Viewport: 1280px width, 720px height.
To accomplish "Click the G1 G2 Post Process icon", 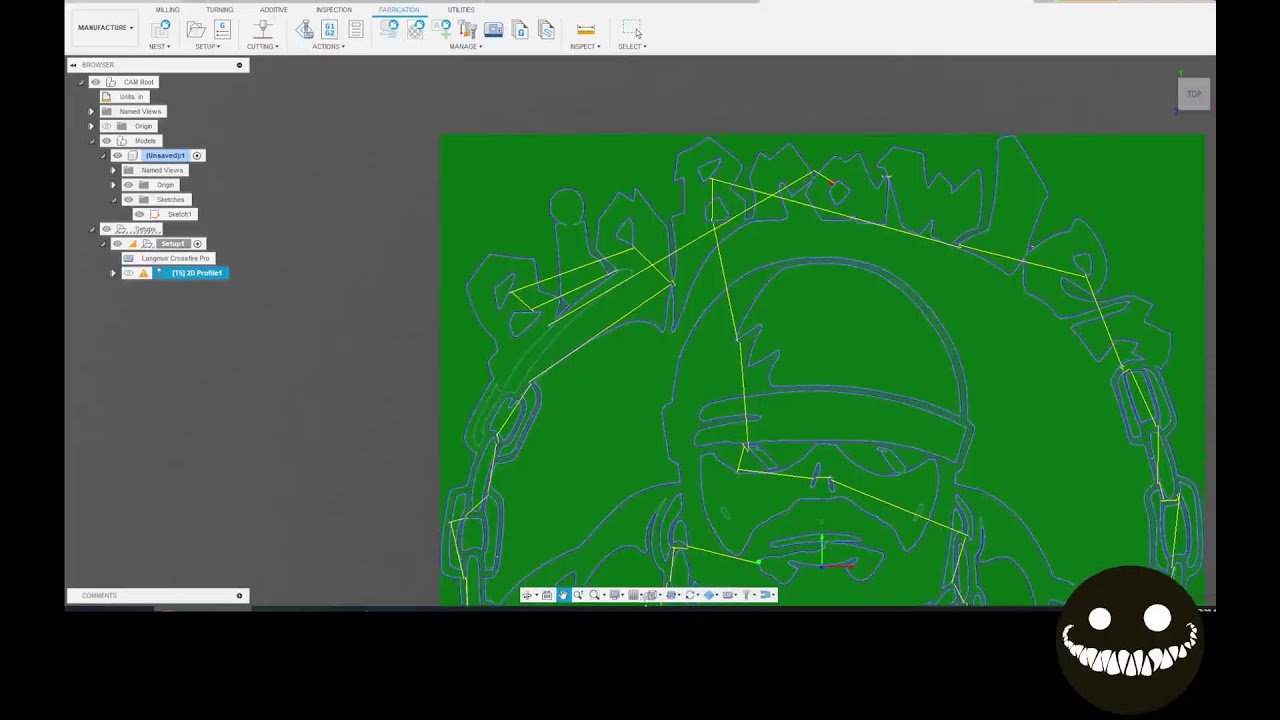I will 330,30.
